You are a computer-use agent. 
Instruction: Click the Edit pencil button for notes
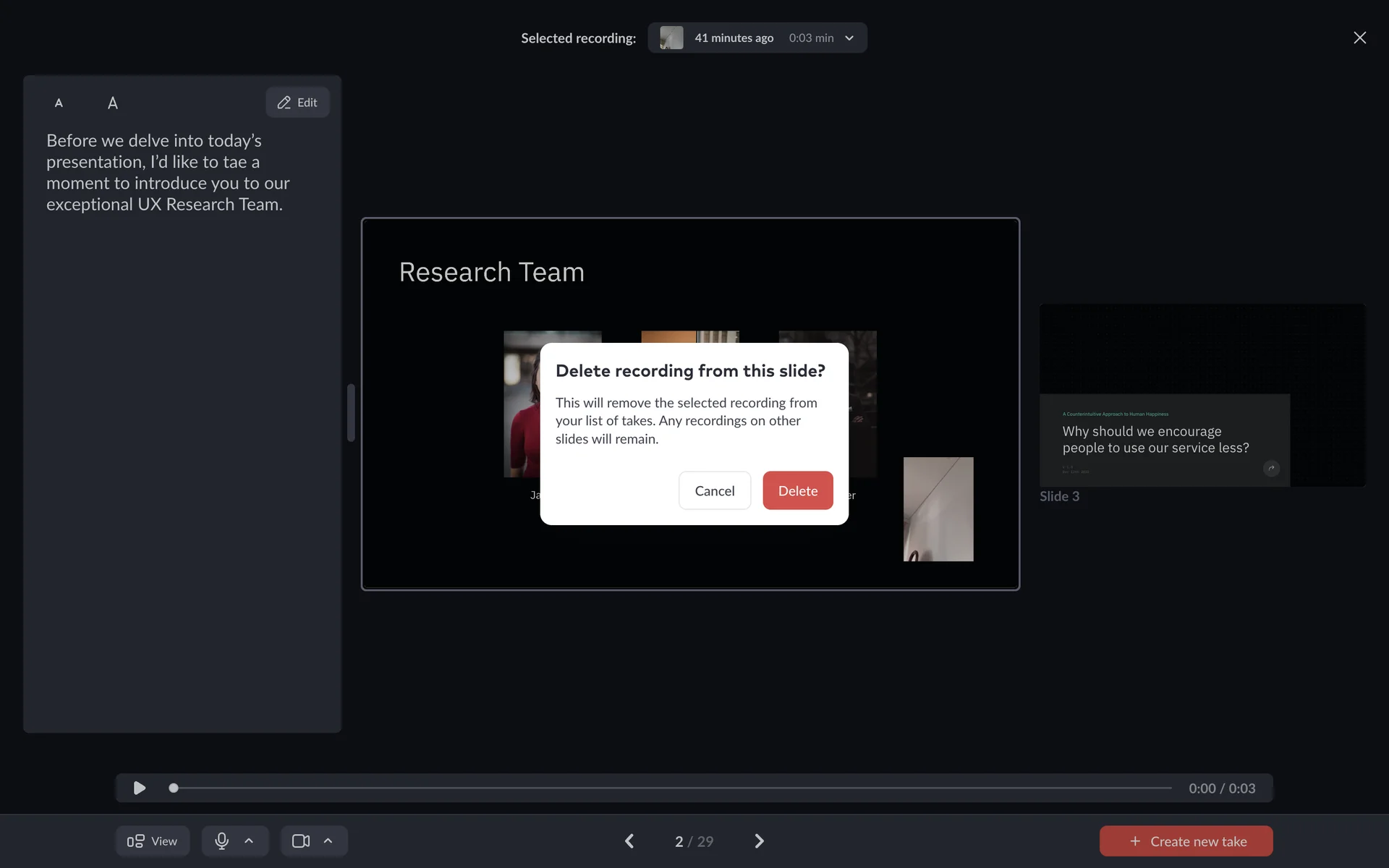(297, 103)
